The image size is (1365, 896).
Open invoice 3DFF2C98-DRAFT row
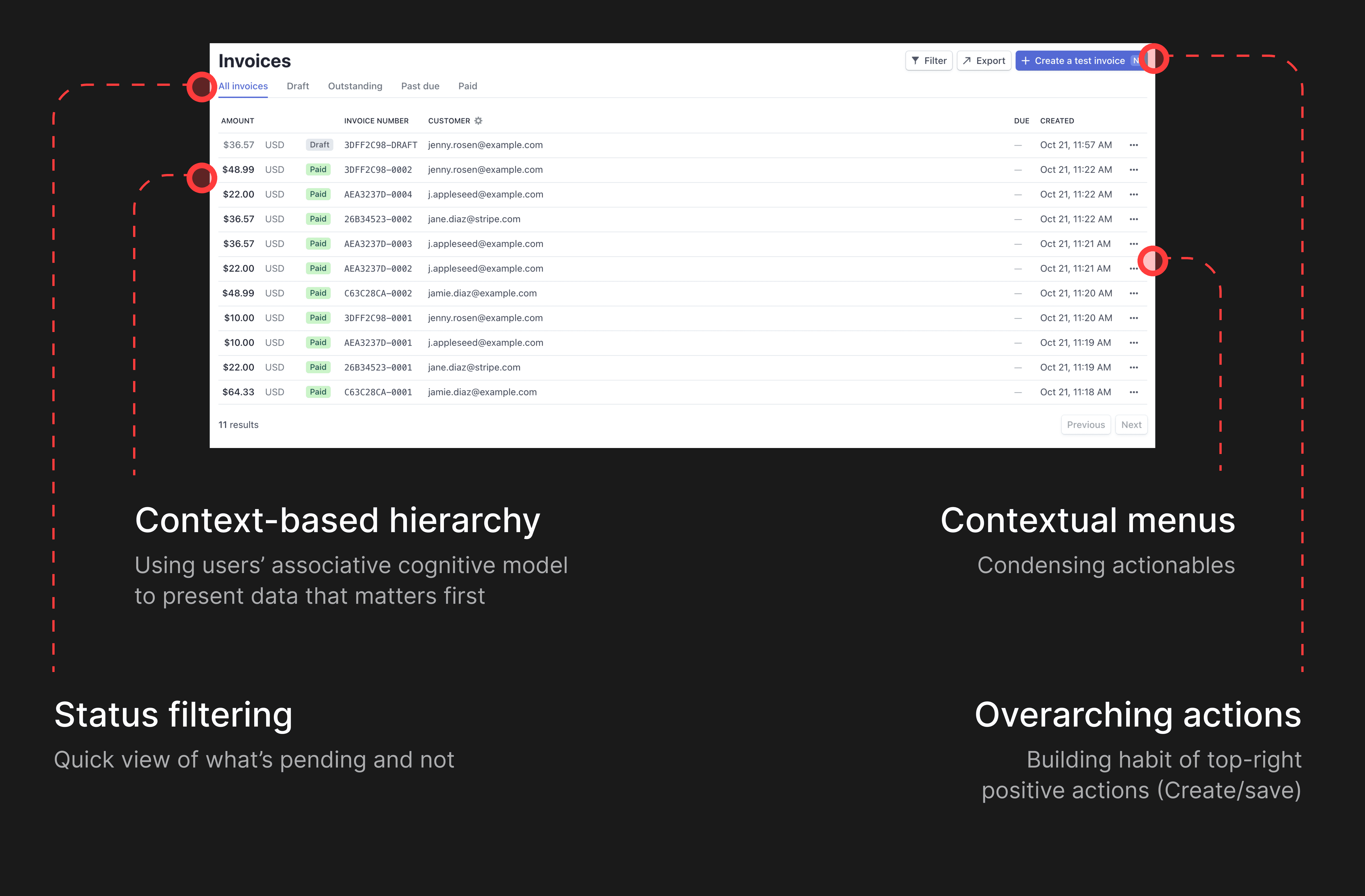tap(380, 145)
